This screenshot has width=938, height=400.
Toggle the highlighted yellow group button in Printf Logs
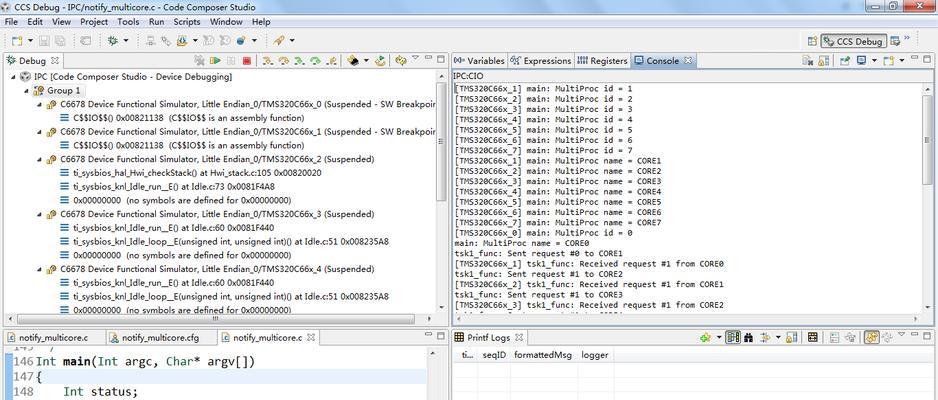[872, 338]
